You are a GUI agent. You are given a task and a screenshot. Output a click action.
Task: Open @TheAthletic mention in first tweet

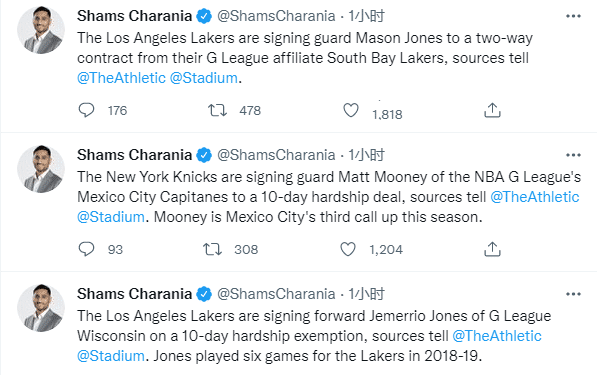(x=121, y=78)
